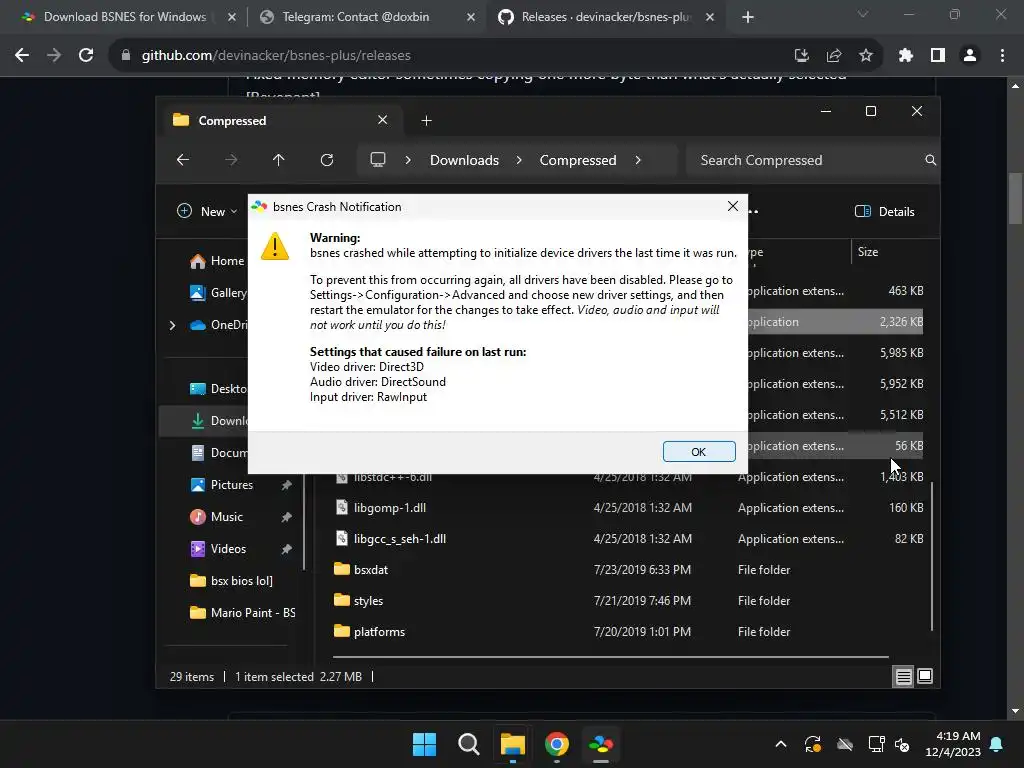This screenshot has height=768, width=1024.
Task: Bookmark this page with the star icon
Action: 866,56
